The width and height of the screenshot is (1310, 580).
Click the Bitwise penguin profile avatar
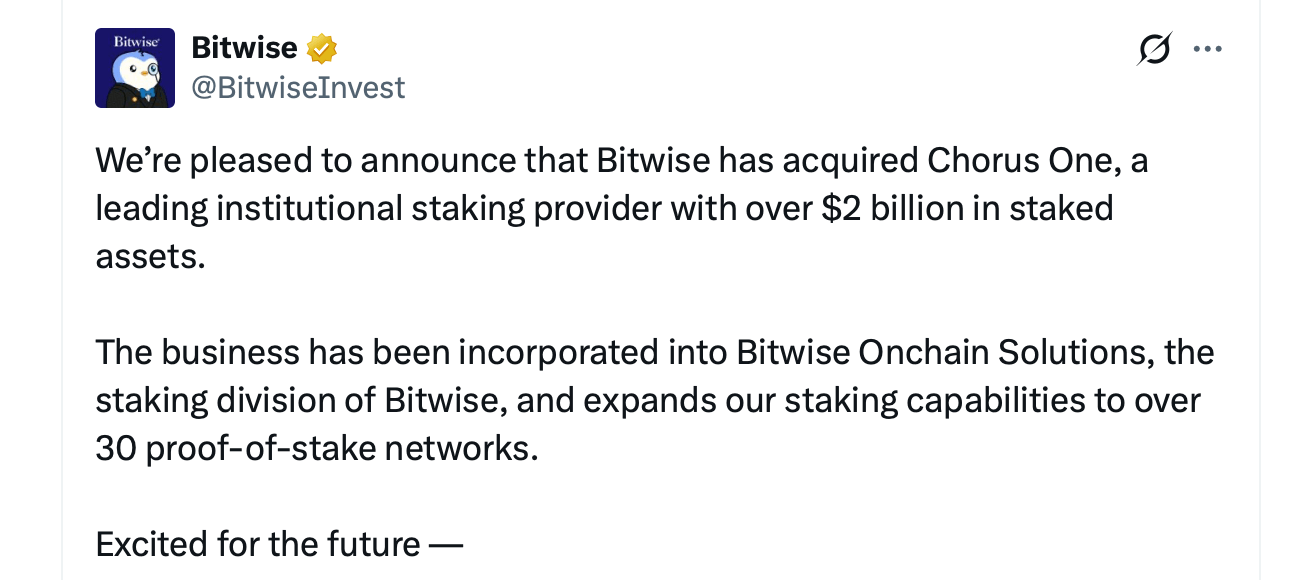coord(135,67)
